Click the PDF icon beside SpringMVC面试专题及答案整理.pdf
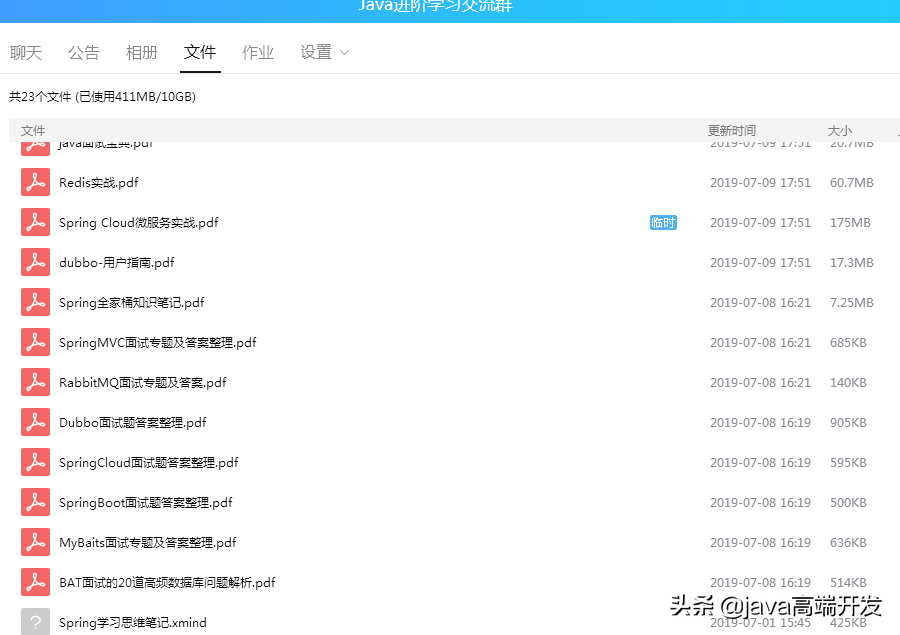This screenshot has height=635, width=900. click(x=34, y=342)
